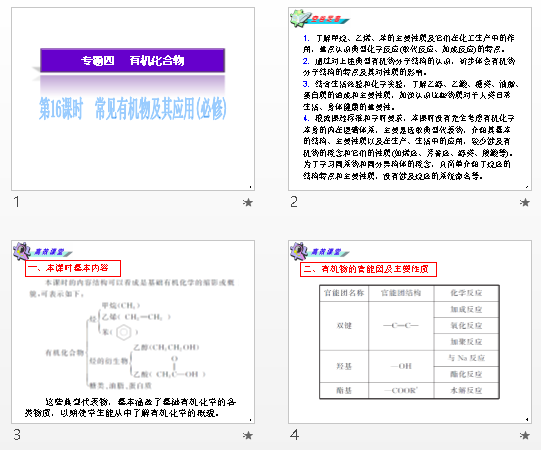Click the slide number 4 label

294,435
